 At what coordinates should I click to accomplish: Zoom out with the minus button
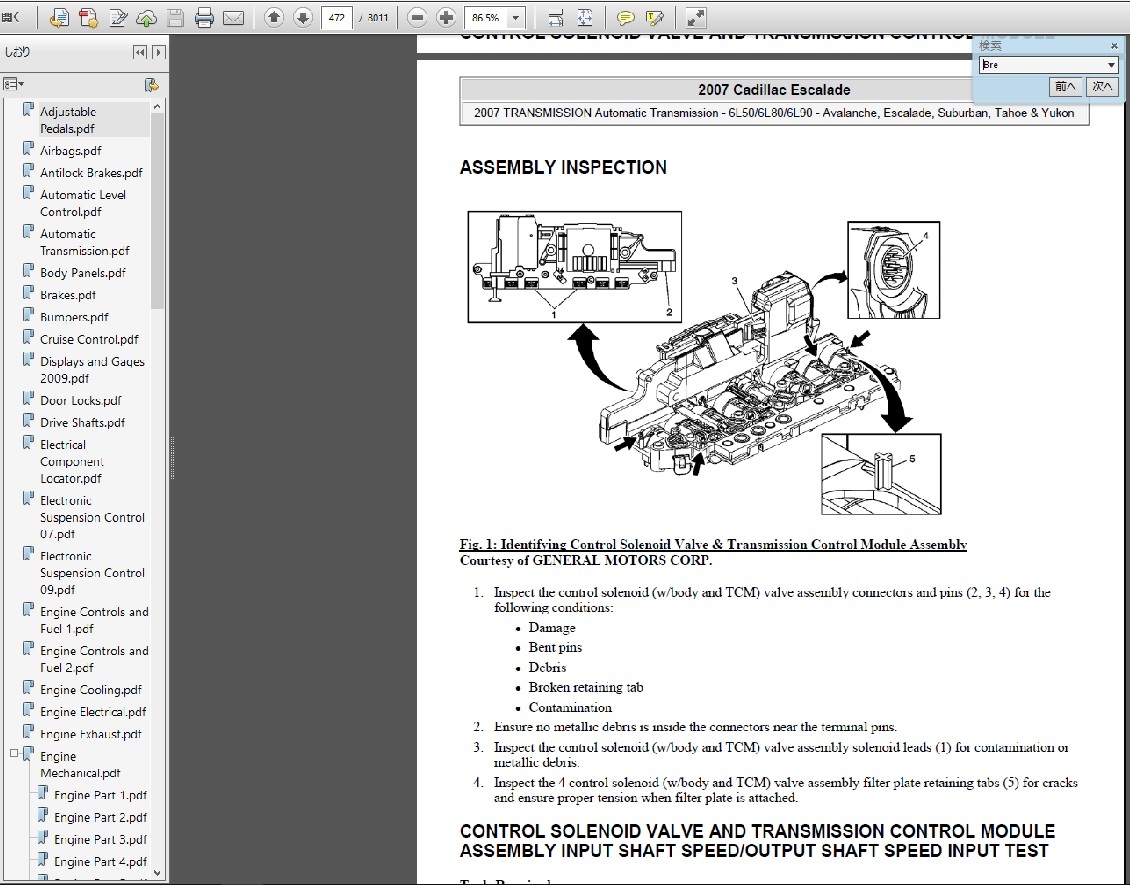[417, 17]
